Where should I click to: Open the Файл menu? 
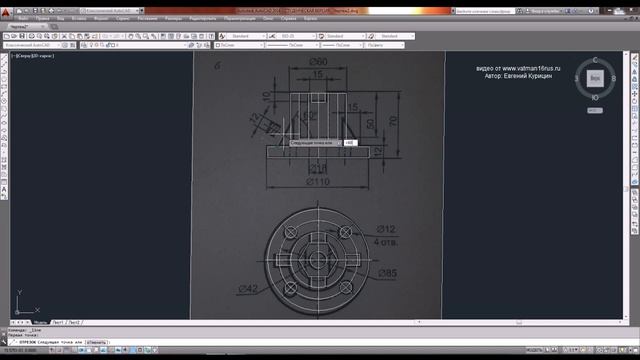pos(23,19)
